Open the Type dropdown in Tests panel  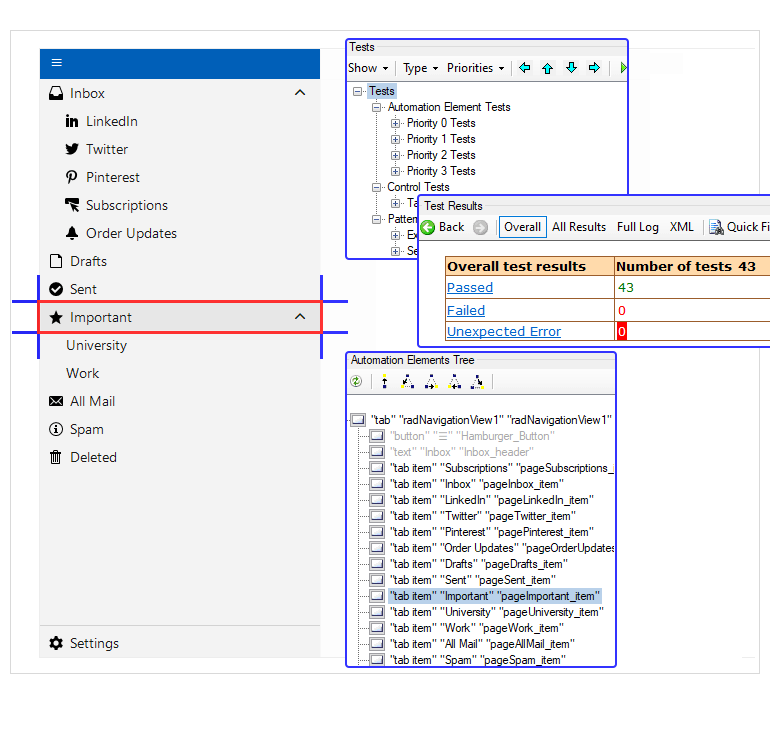pos(420,68)
